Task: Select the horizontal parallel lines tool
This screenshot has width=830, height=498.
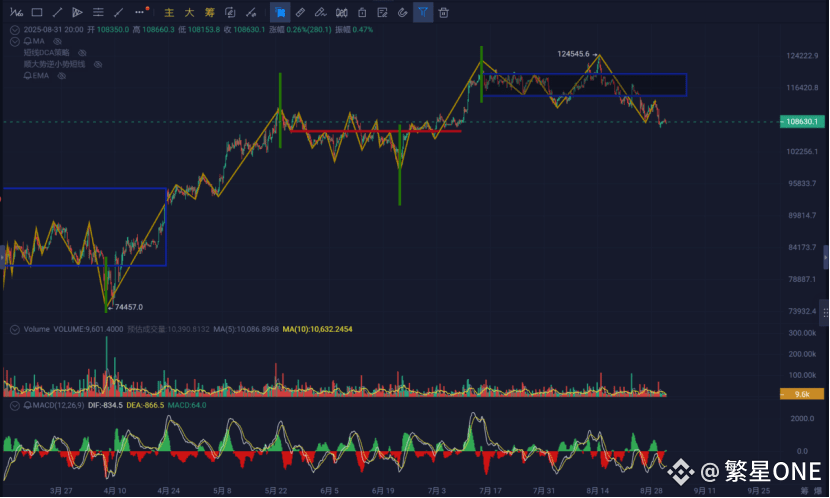Action: 98,12
